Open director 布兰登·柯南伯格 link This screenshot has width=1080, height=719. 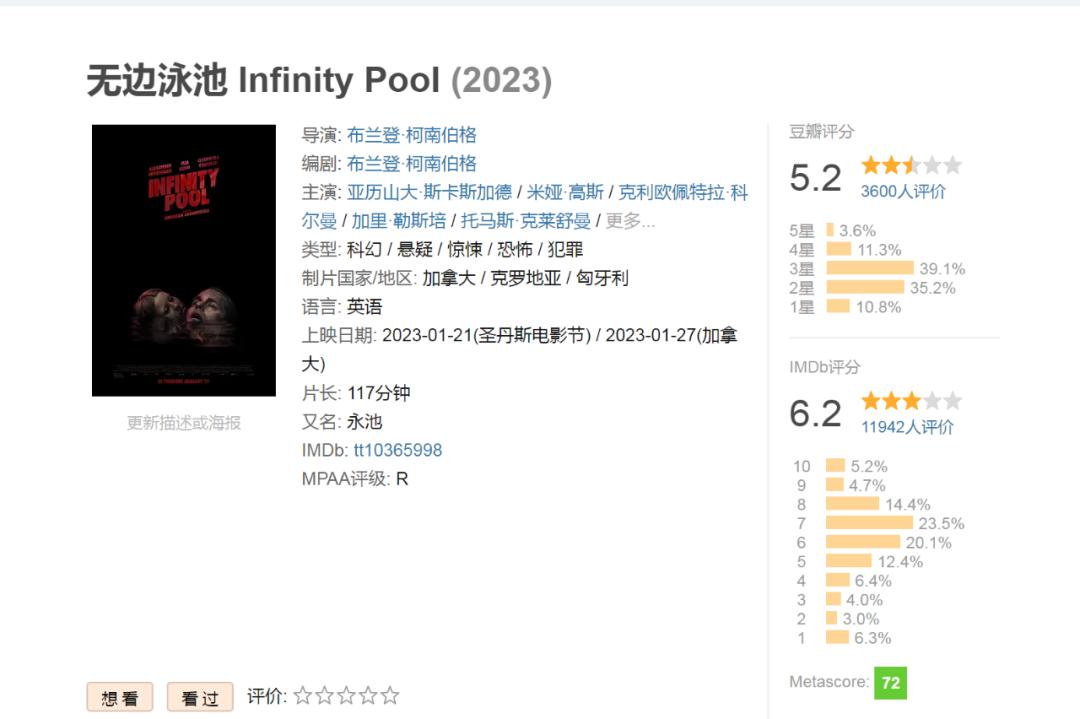pos(412,135)
